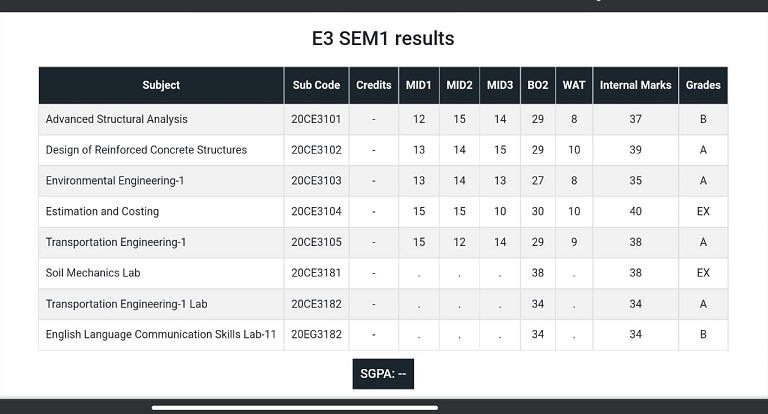Click the EX grade for Estimation and Costing
The width and height of the screenshot is (768, 414).
(703, 212)
